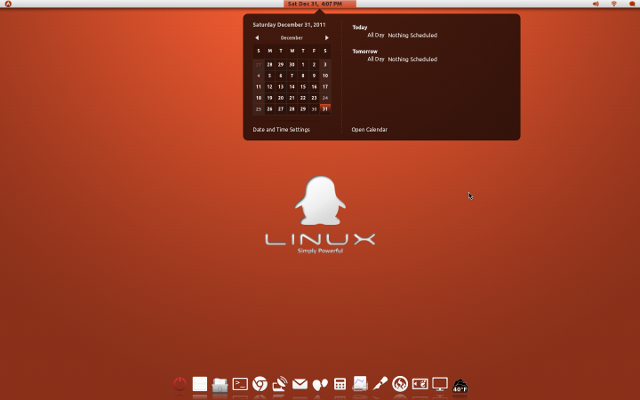Select day 18 in the calendar grid
The width and height of the screenshot is (640, 400).
(x=258, y=98)
